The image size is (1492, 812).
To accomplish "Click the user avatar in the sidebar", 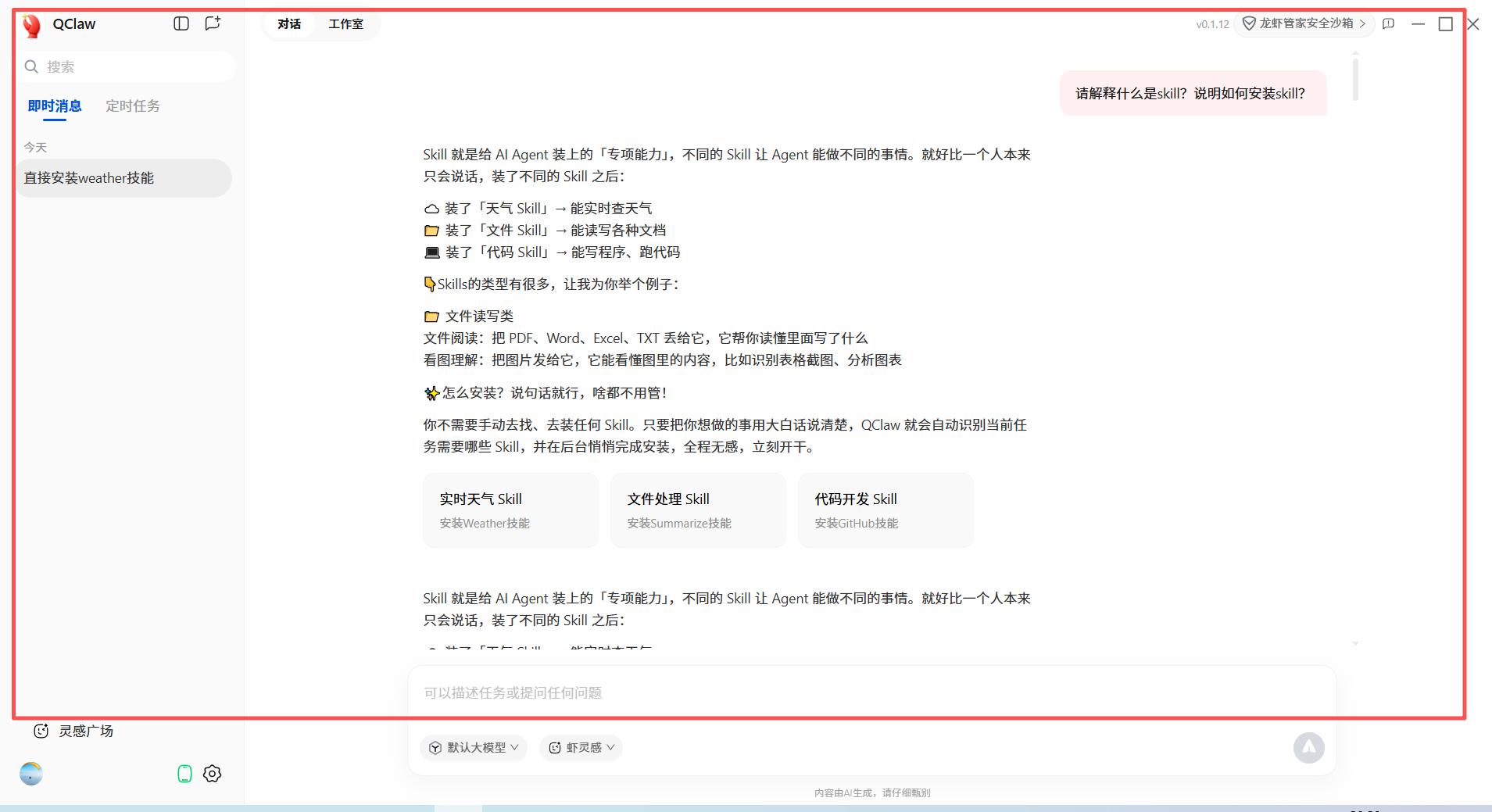I will click(31, 774).
